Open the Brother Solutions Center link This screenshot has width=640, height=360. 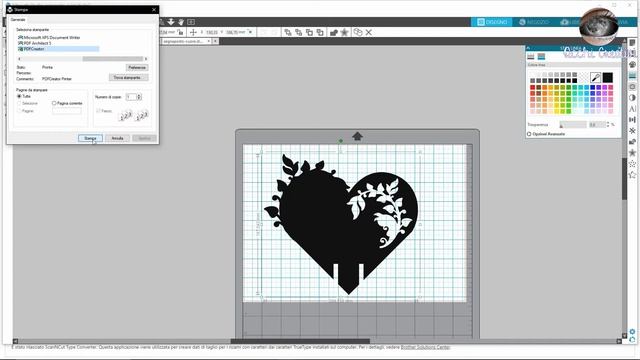tap(425, 347)
